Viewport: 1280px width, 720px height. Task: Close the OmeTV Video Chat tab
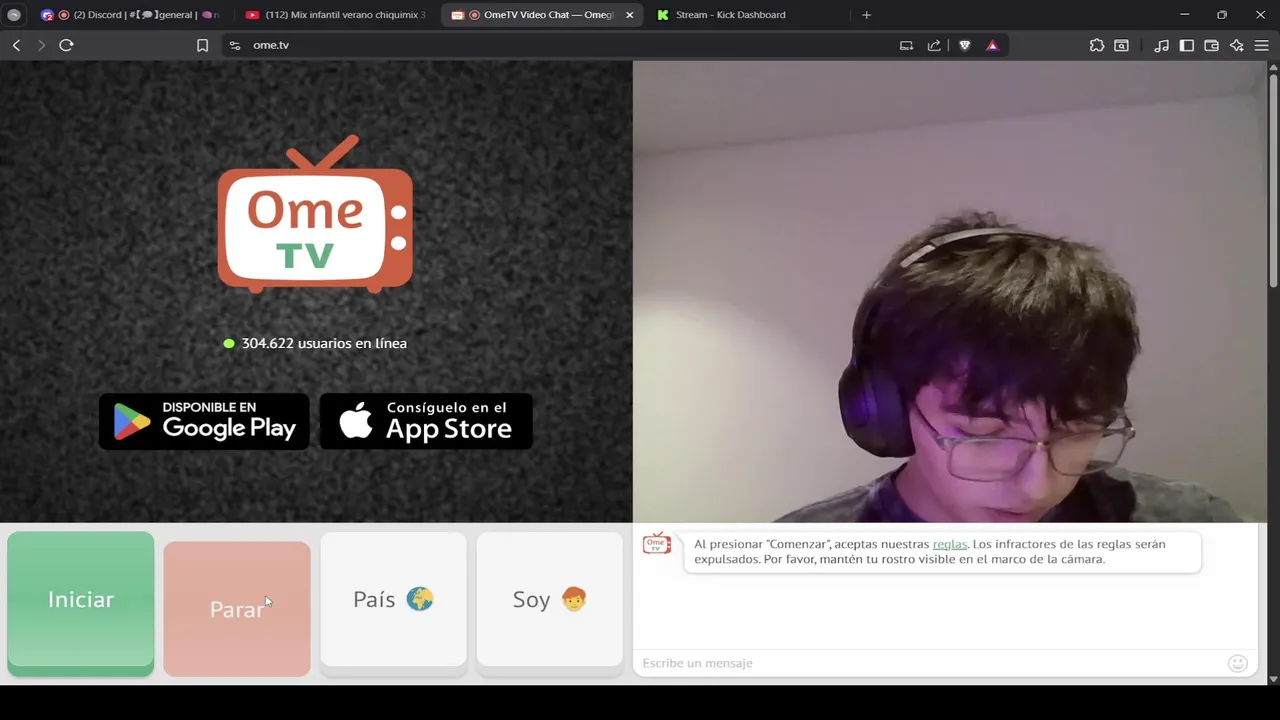629,15
